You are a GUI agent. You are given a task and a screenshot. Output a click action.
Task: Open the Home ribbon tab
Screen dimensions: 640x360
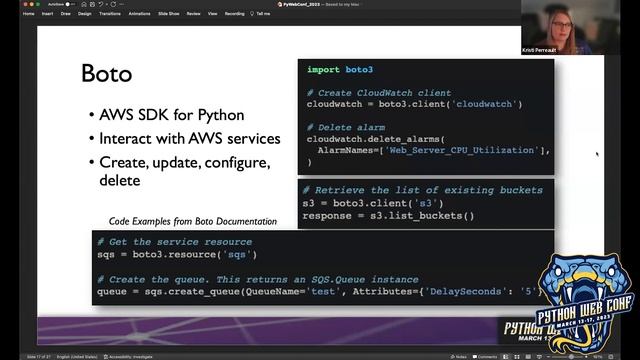(x=29, y=14)
